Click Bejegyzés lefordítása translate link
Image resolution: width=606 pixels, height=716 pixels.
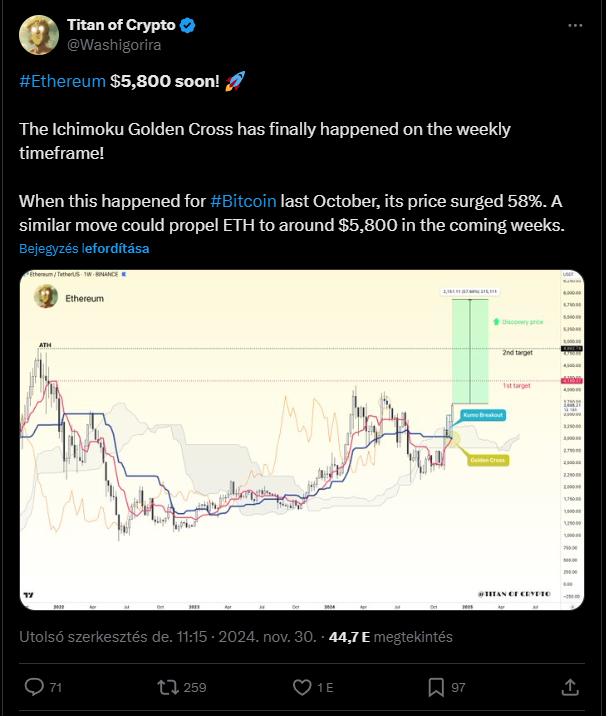tap(84, 248)
